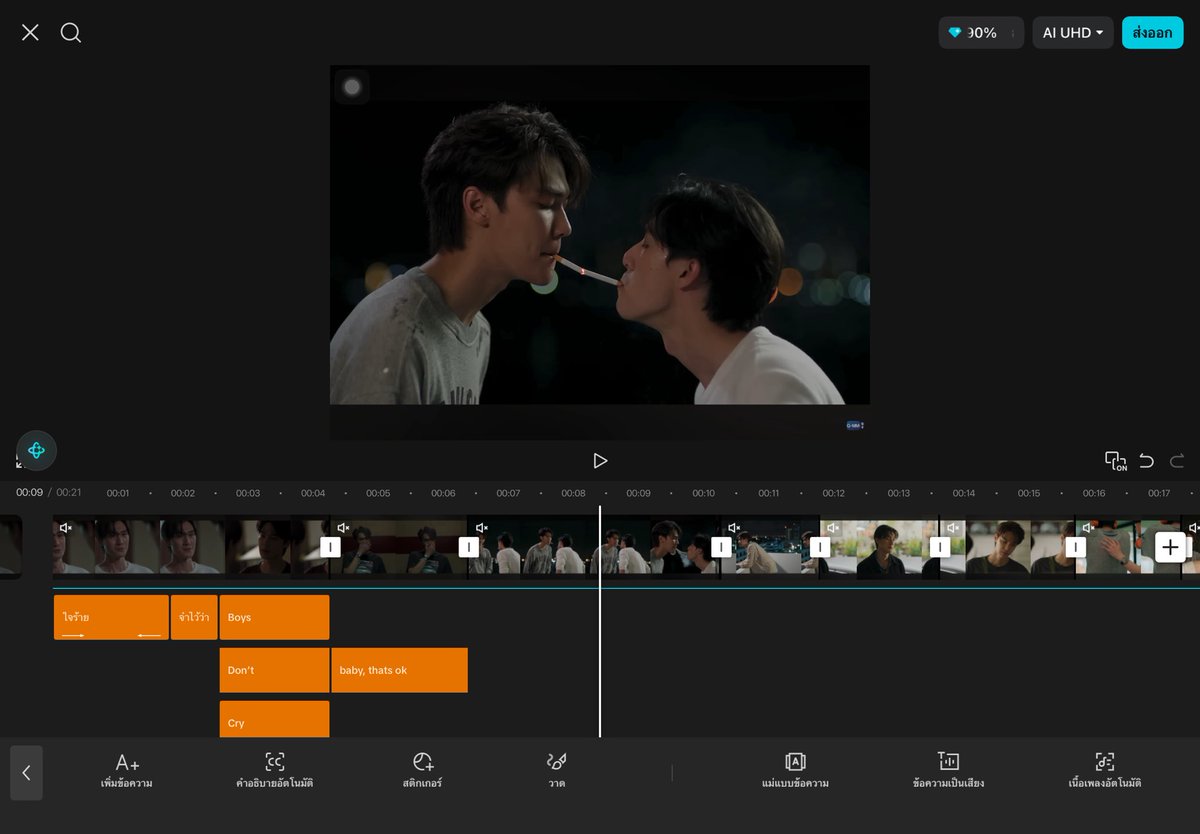Viewport: 1200px width, 834px height.
Task: Click the 00:05 mark on the time ruler
Action: [378, 493]
